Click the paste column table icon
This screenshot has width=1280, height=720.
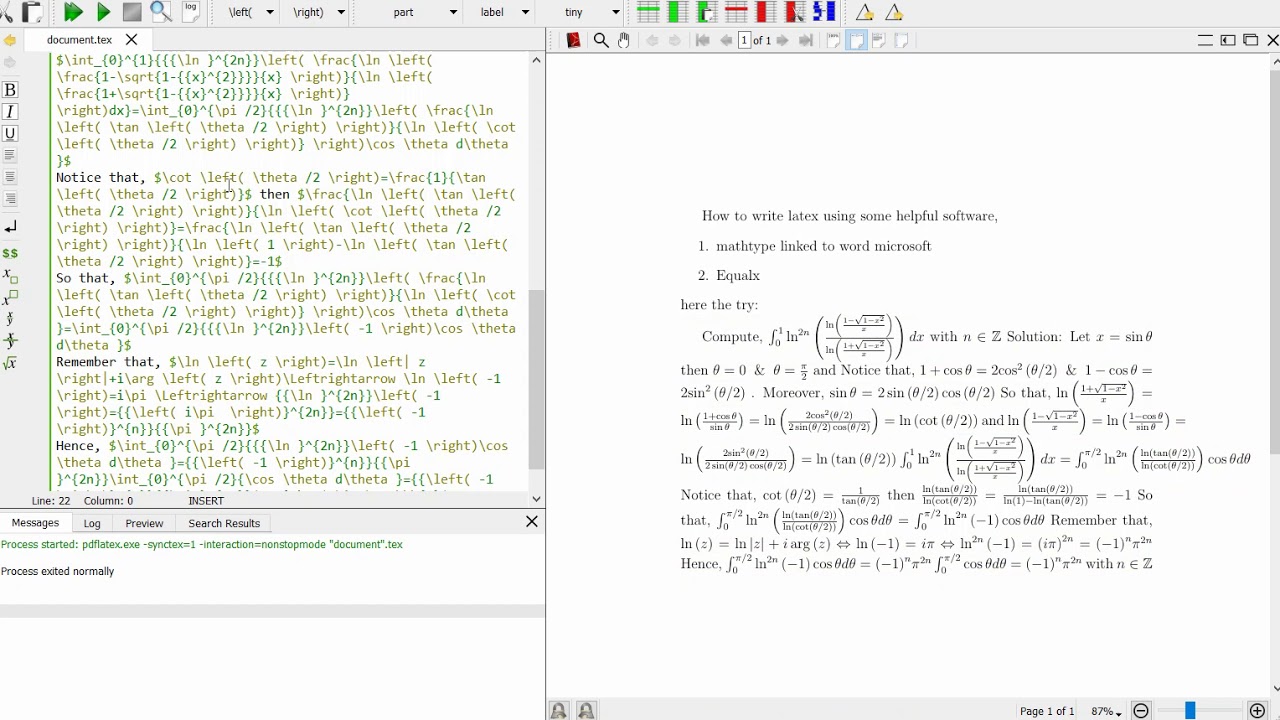(707, 12)
